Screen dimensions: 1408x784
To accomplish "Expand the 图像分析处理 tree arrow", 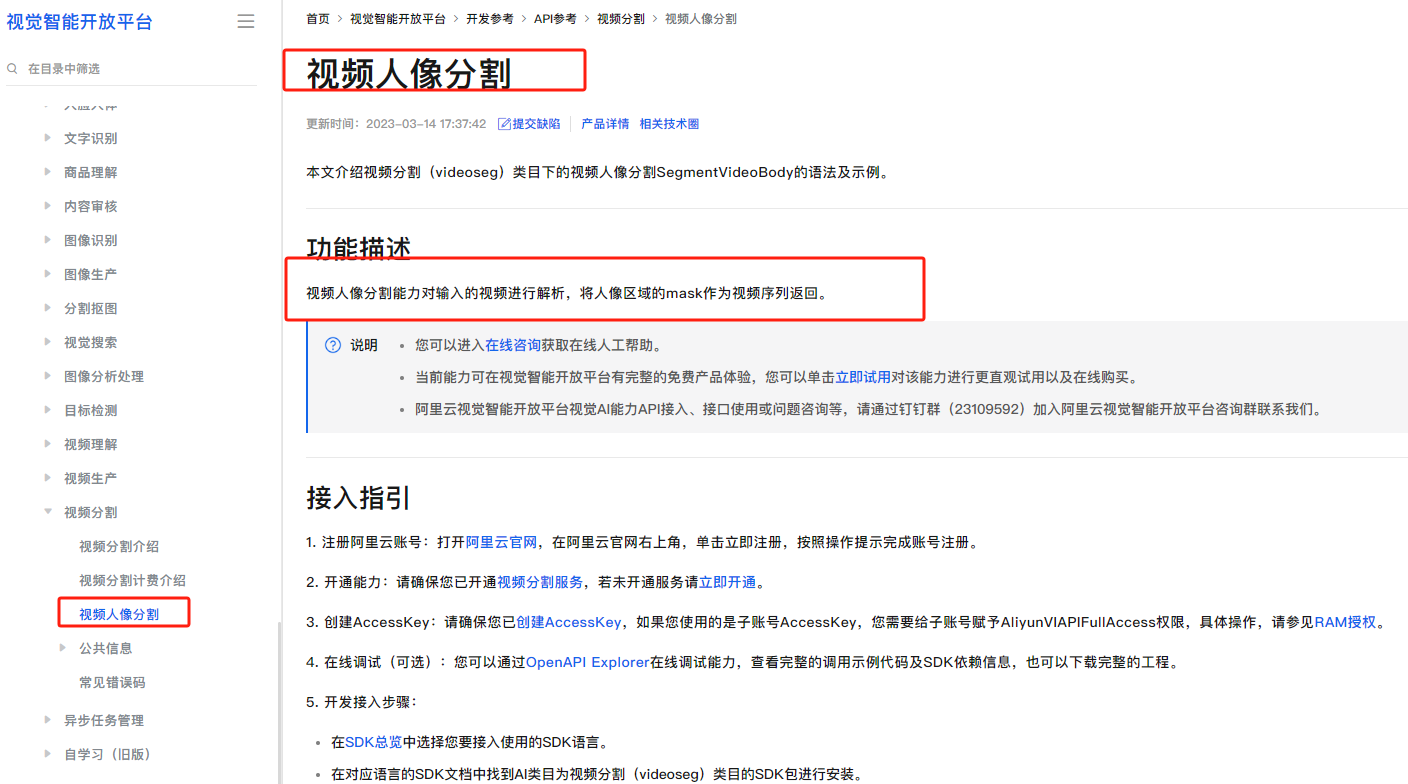I will coord(48,376).
